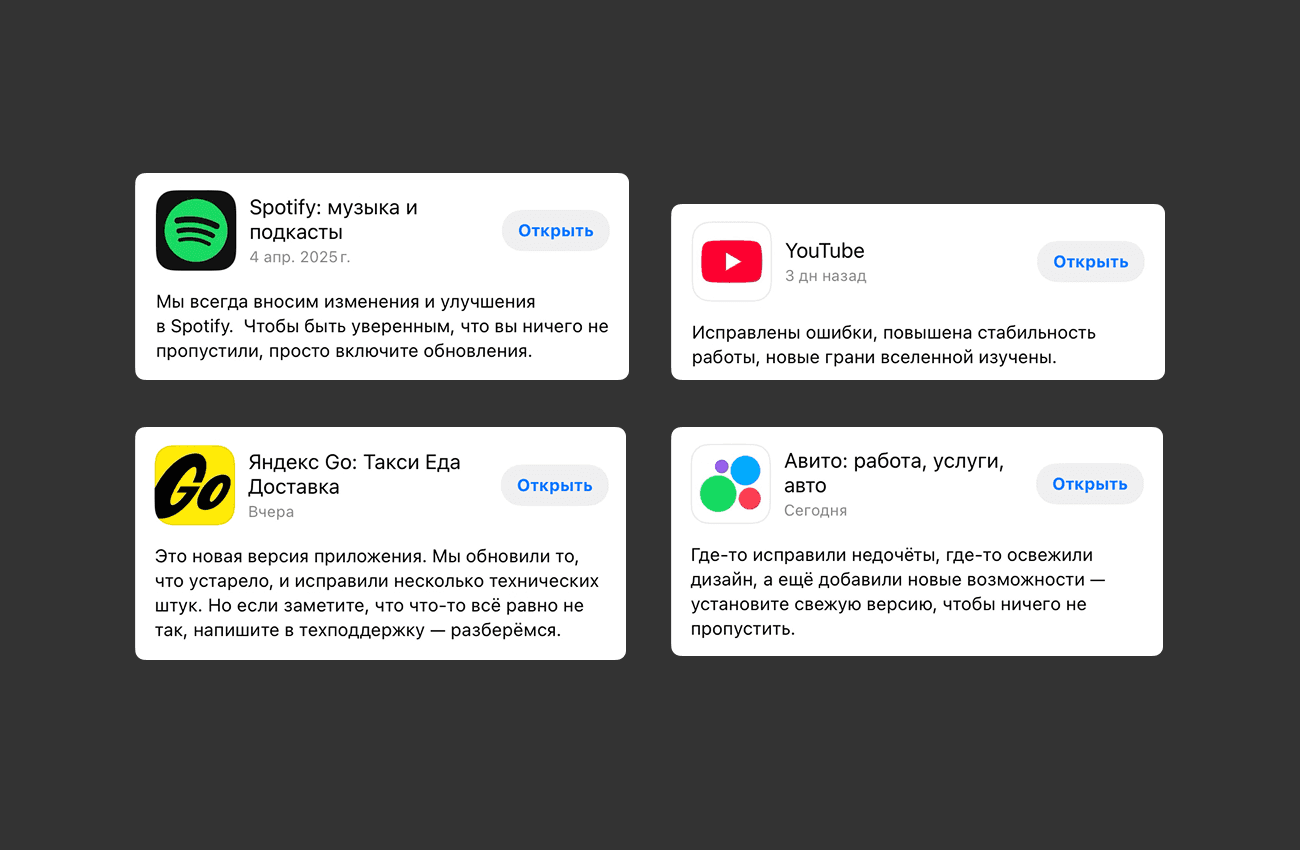The width and height of the screenshot is (1300, 850).
Task: Launch Яндекс Go via Открыть button
Action: (555, 485)
